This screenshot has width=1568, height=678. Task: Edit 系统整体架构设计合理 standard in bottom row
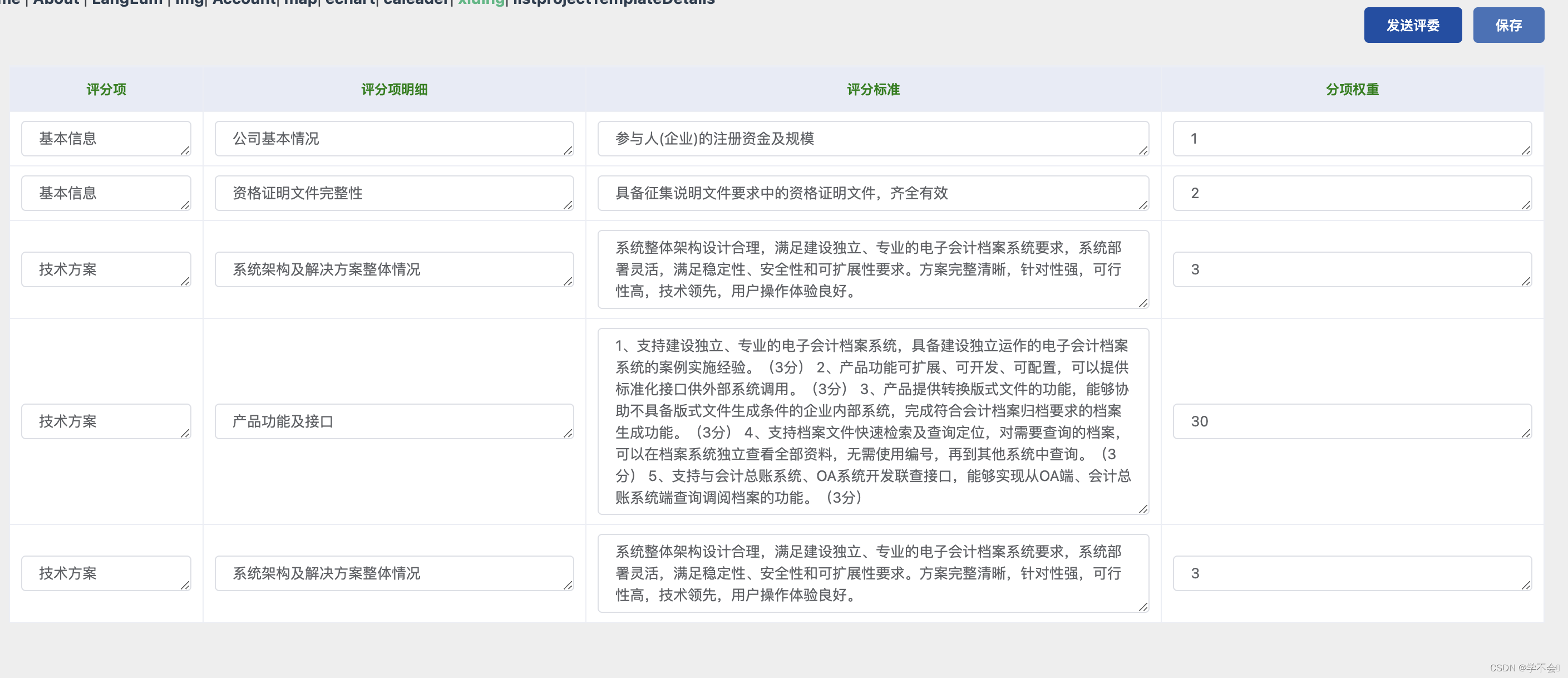click(873, 573)
